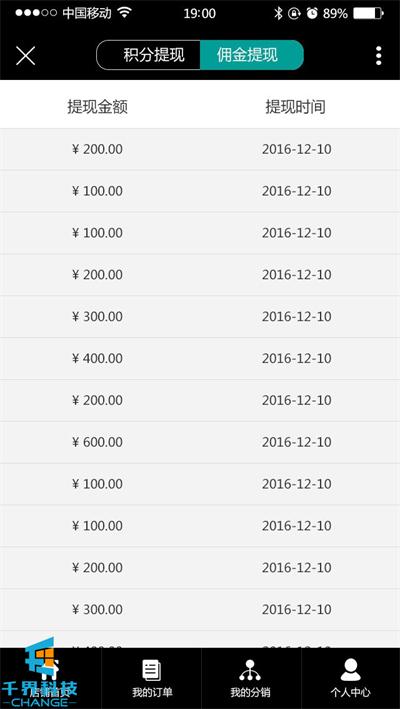Click the 提现时间 column header
Screen dimensions: 400x709
click(x=295, y=107)
